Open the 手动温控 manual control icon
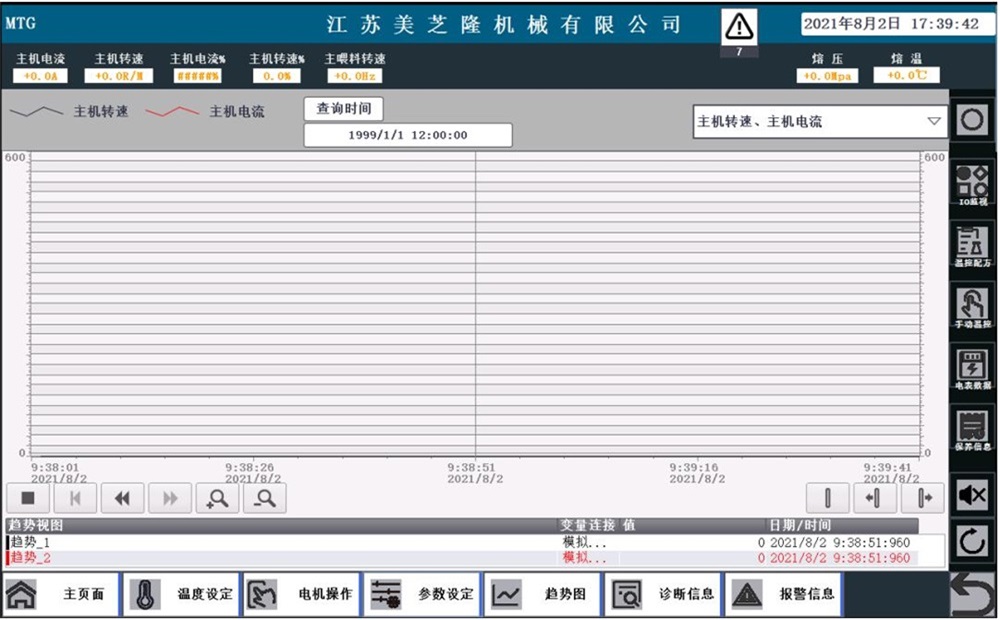 click(972, 306)
